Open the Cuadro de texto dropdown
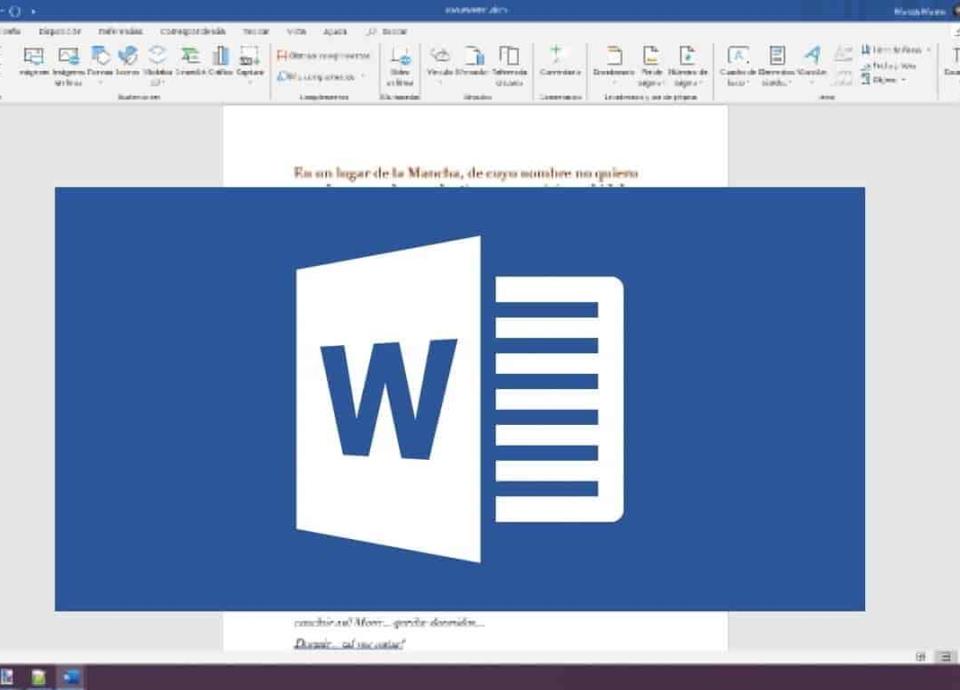 tap(737, 65)
